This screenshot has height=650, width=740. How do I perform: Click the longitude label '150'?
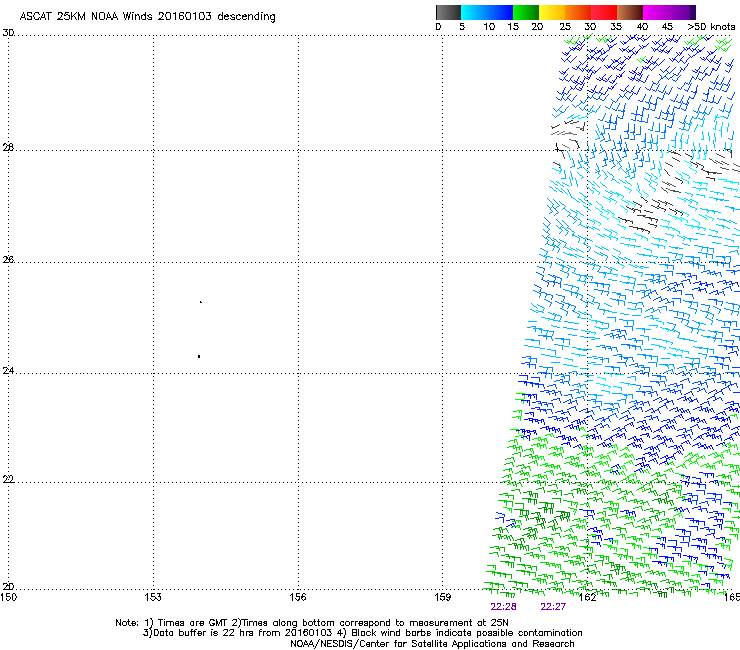coord(8,598)
